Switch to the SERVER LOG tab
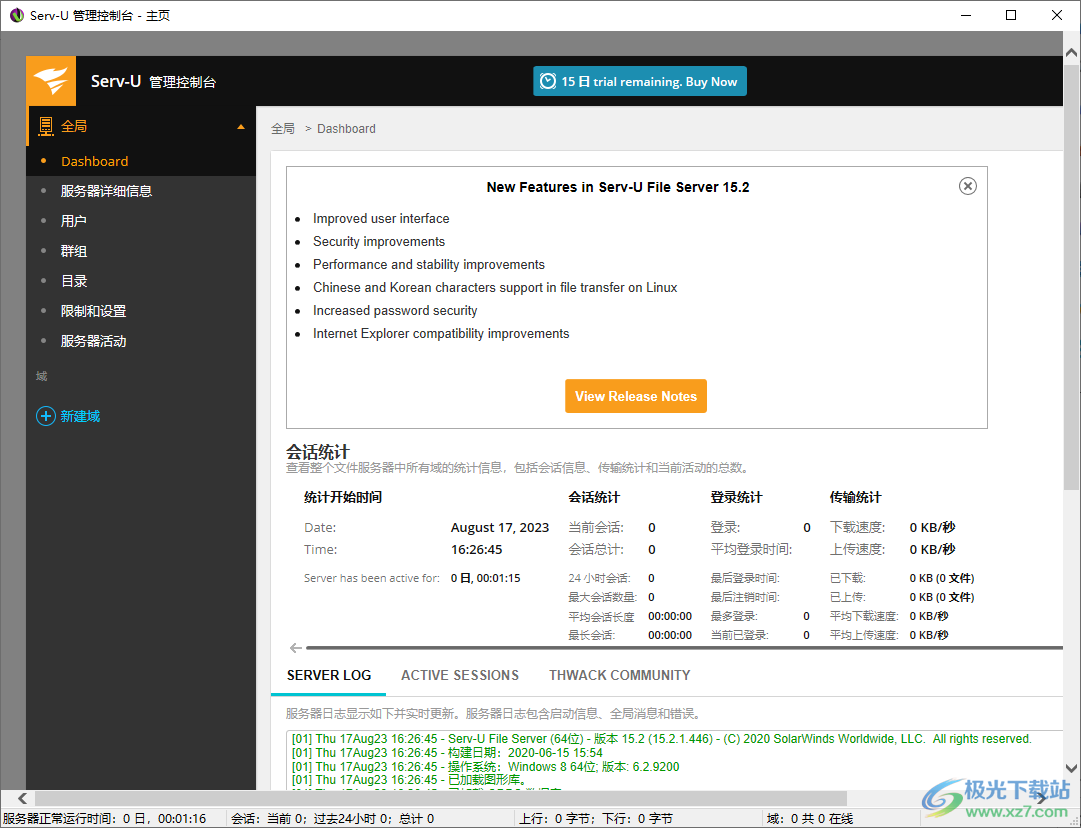The width and height of the screenshot is (1081, 828). [x=329, y=676]
